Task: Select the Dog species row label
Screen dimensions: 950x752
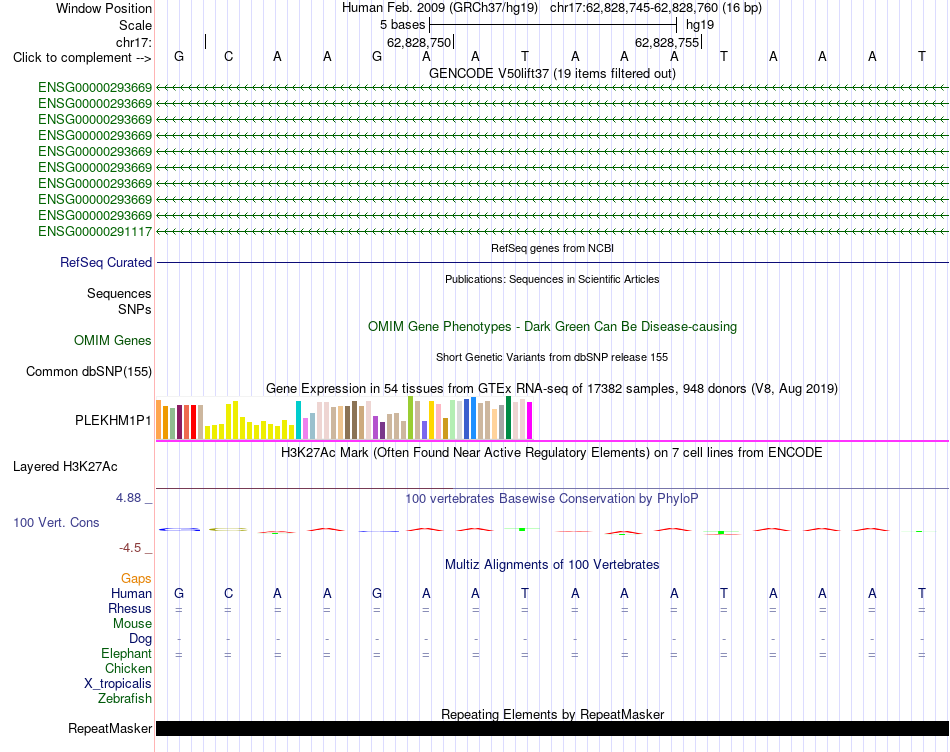Action: [x=140, y=639]
